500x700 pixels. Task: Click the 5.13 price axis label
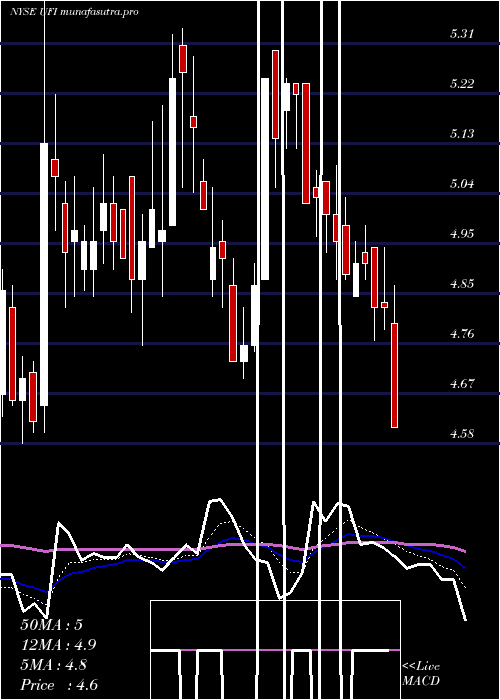coord(462,134)
